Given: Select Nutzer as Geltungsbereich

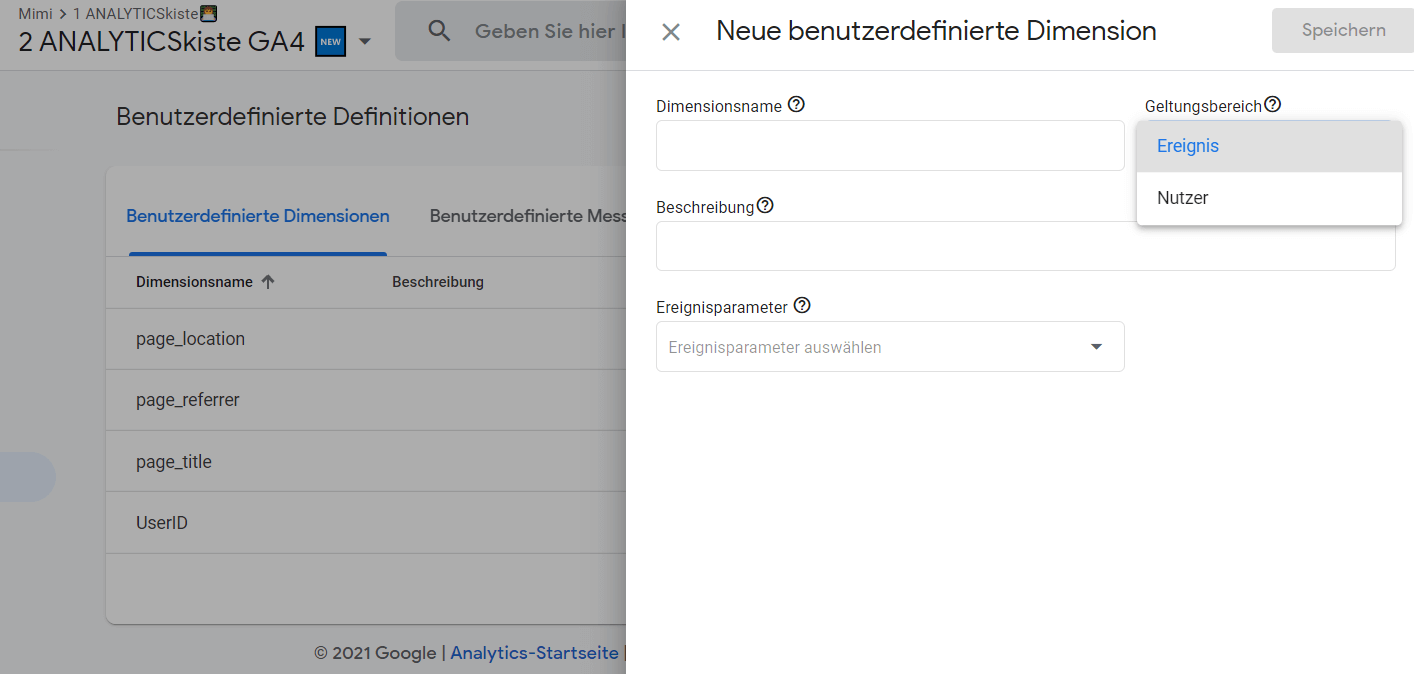Looking at the screenshot, I should point(1182,197).
